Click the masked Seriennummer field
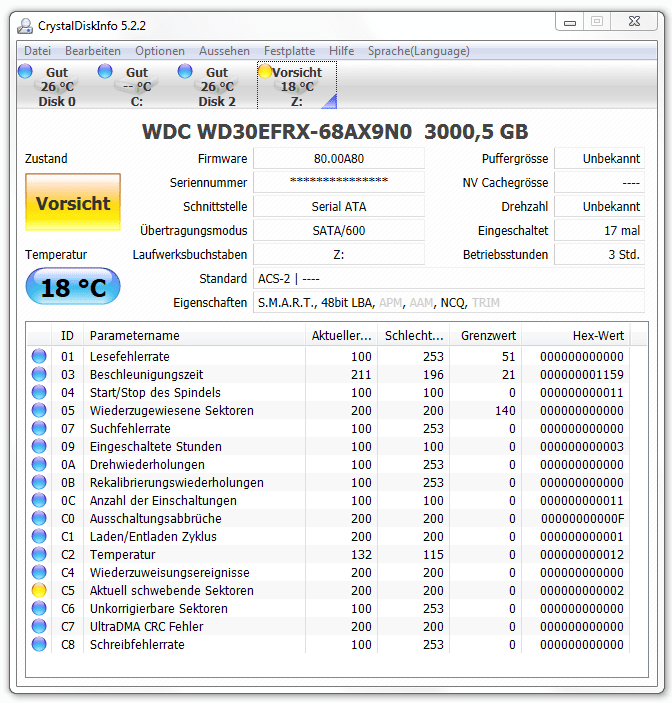The height and width of the screenshot is (703, 672). [339, 182]
